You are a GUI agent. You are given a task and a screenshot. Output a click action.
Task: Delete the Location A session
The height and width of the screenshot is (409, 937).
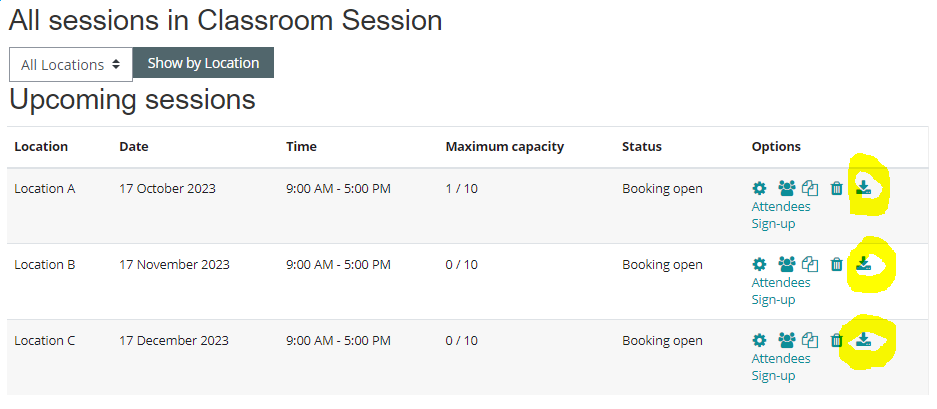[x=837, y=188]
